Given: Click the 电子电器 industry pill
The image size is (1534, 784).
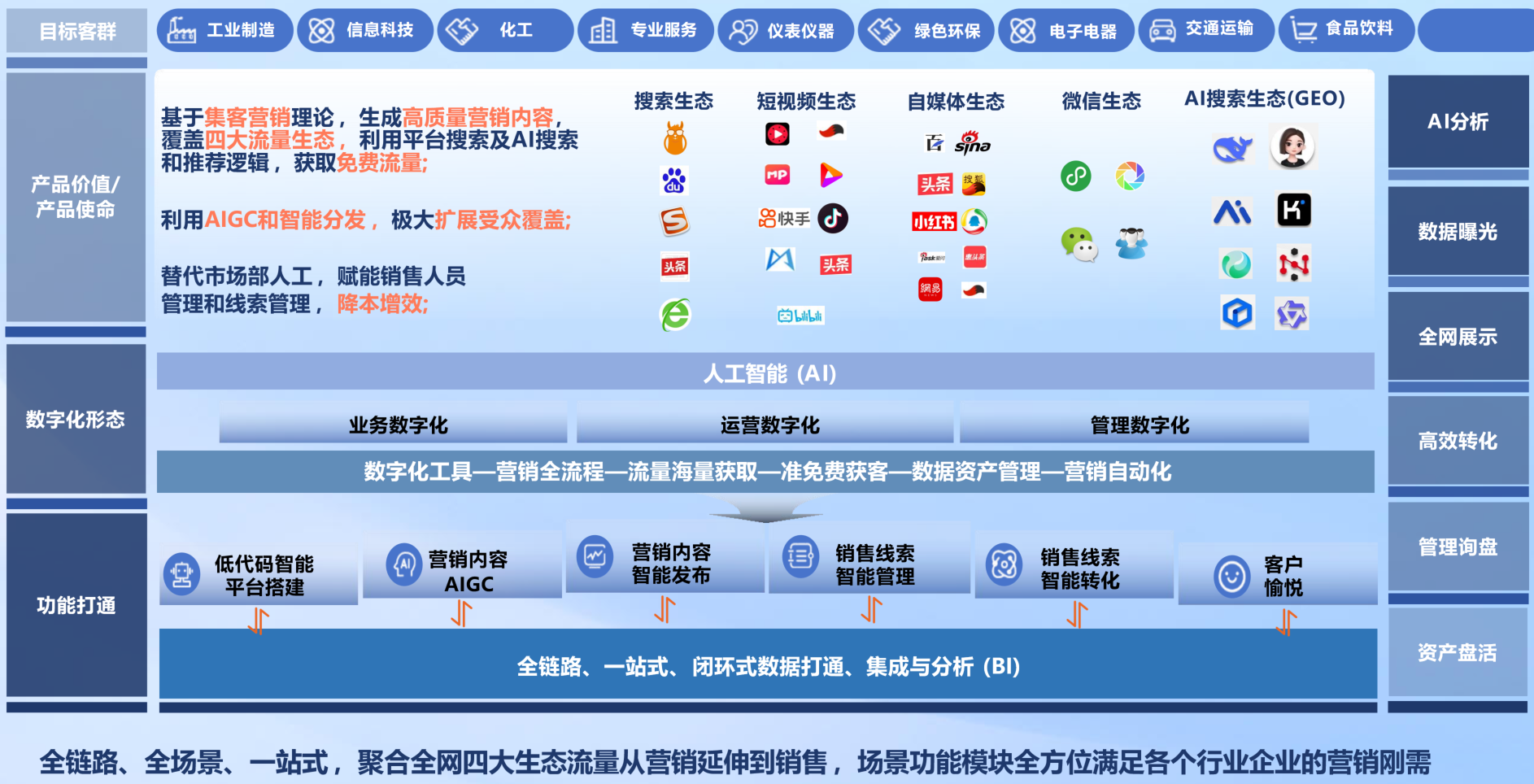Looking at the screenshot, I should 1066,30.
